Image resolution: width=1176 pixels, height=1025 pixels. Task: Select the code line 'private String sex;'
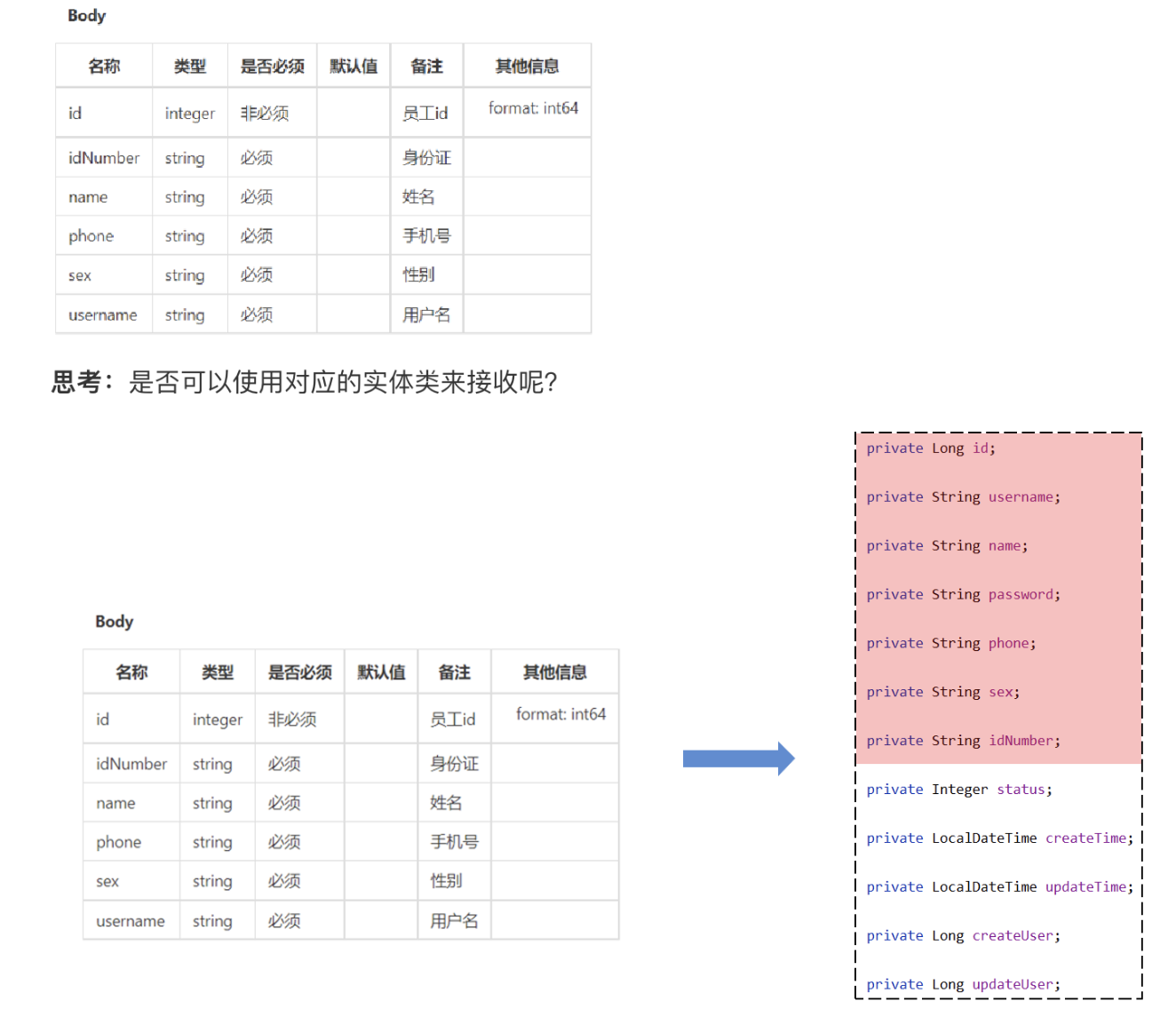pyautogui.click(x=943, y=693)
